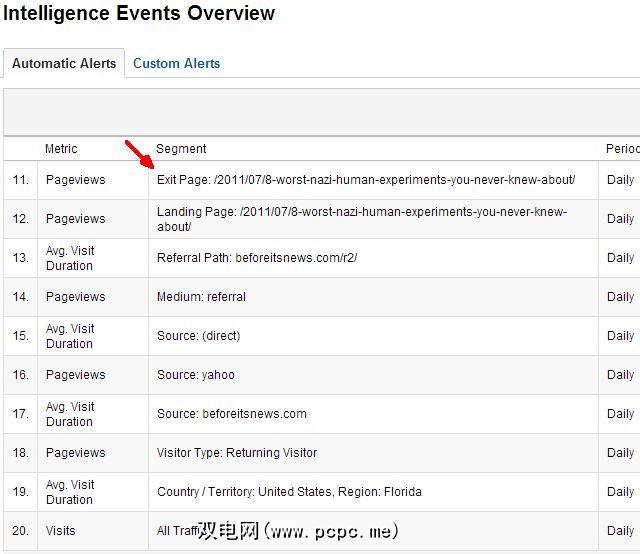The width and height of the screenshot is (640, 554).
Task: Open the Medium: referral segment
Action: (x=201, y=297)
